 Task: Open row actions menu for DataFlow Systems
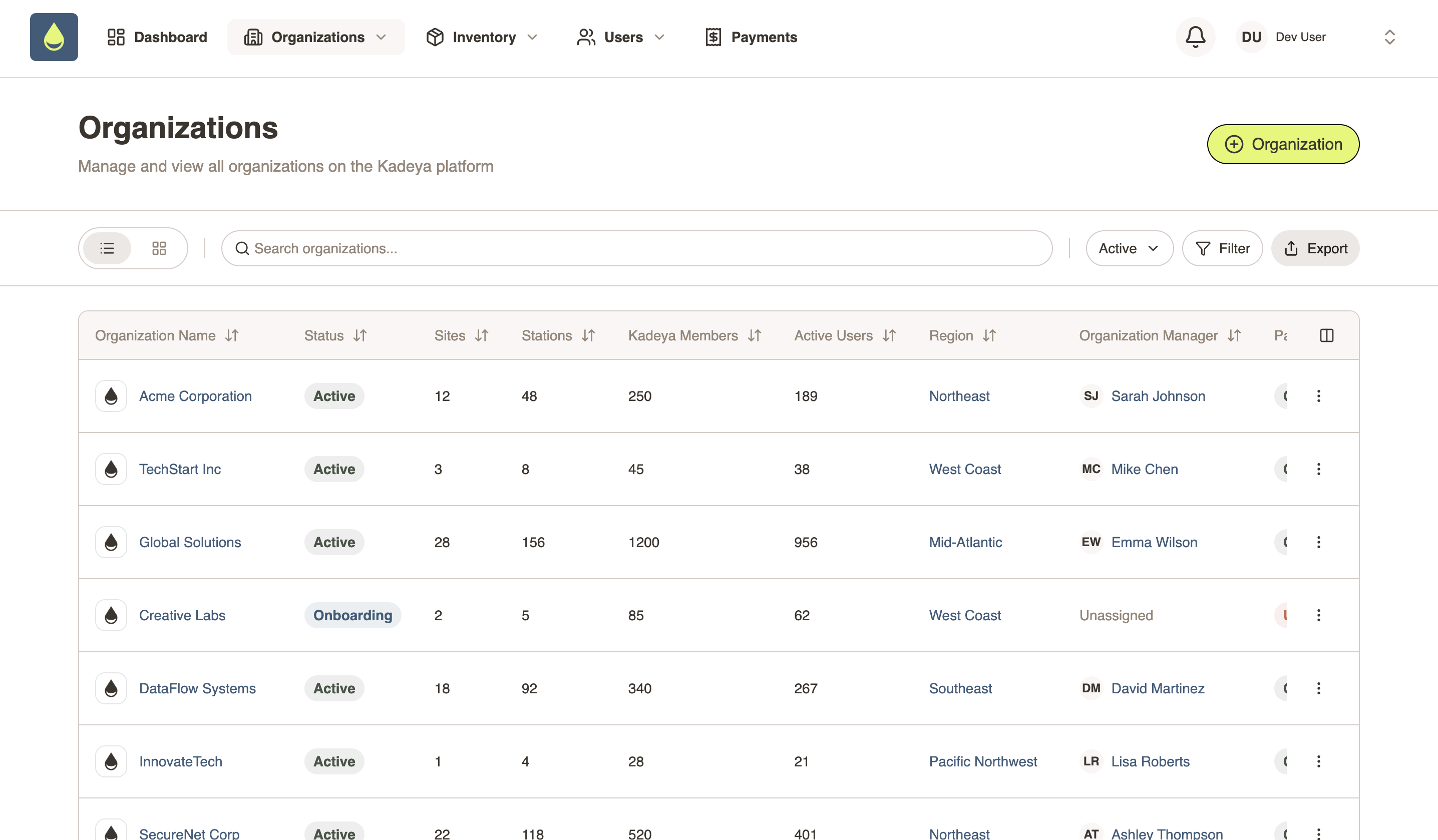click(x=1319, y=688)
